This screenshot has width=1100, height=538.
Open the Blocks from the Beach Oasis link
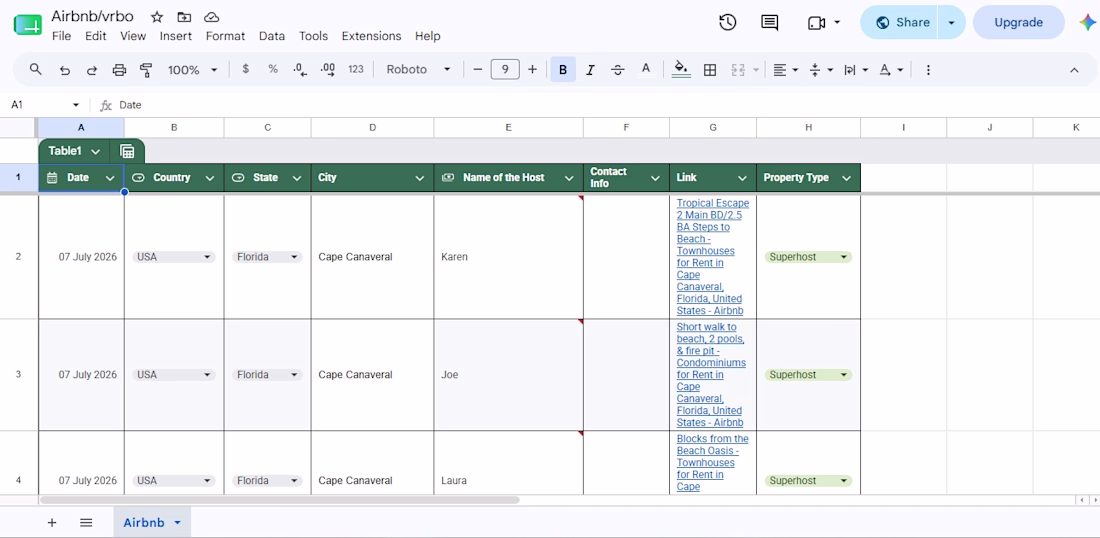point(713,462)
